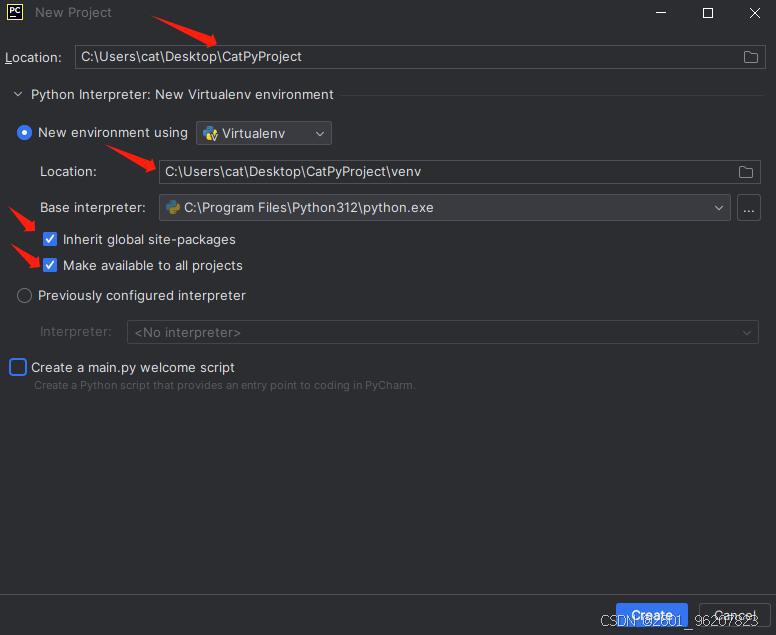Image resolution: width=776 pixels, height=635 pixels.
Task: Open the Virtualenv environment type dropdown
Action: [x=264, y=133]
